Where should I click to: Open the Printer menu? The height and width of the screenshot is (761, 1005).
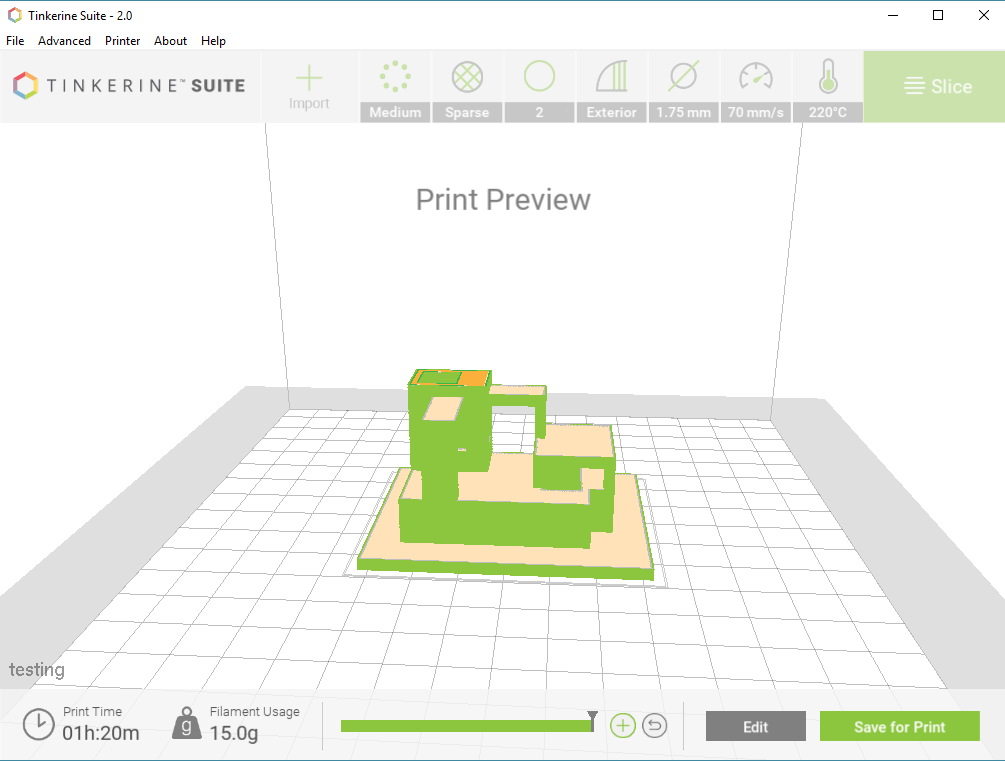point(122,40)
